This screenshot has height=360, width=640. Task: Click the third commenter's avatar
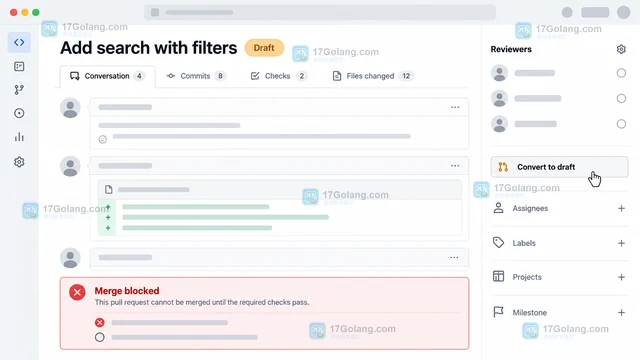tap(70, 258)
